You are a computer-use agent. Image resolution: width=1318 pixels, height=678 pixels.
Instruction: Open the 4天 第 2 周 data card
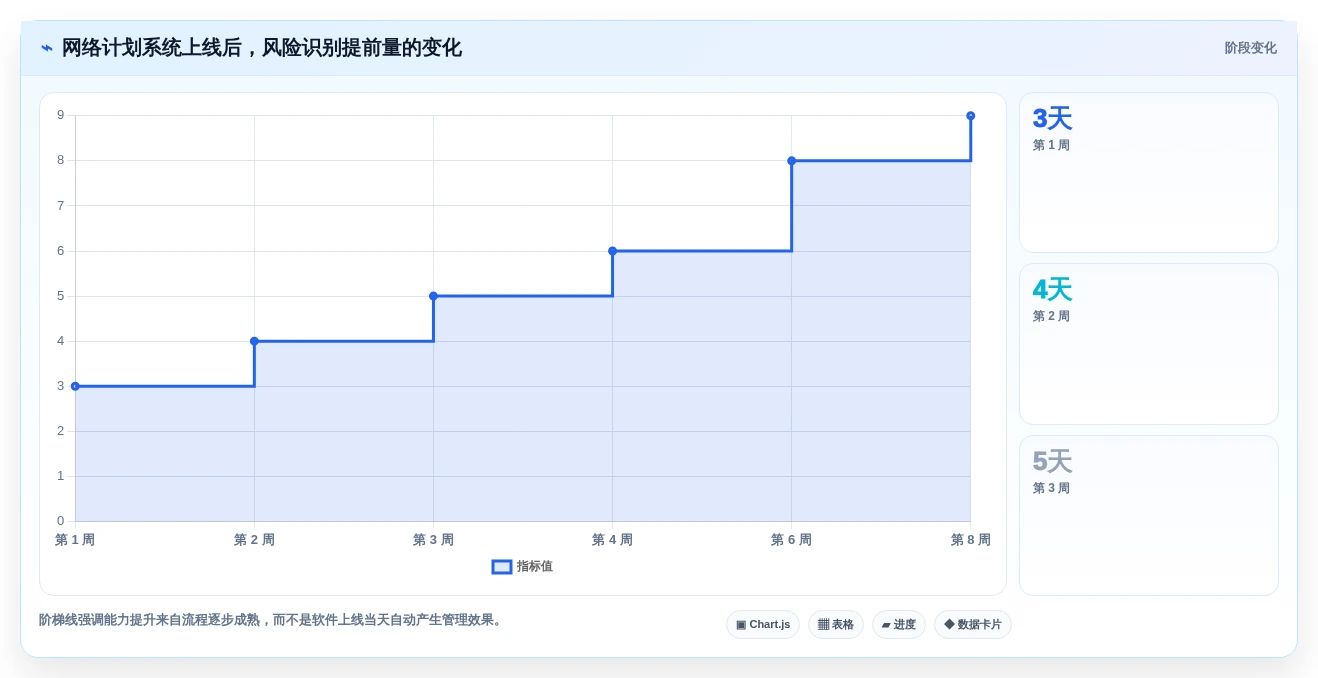(x=1149, y=344)
